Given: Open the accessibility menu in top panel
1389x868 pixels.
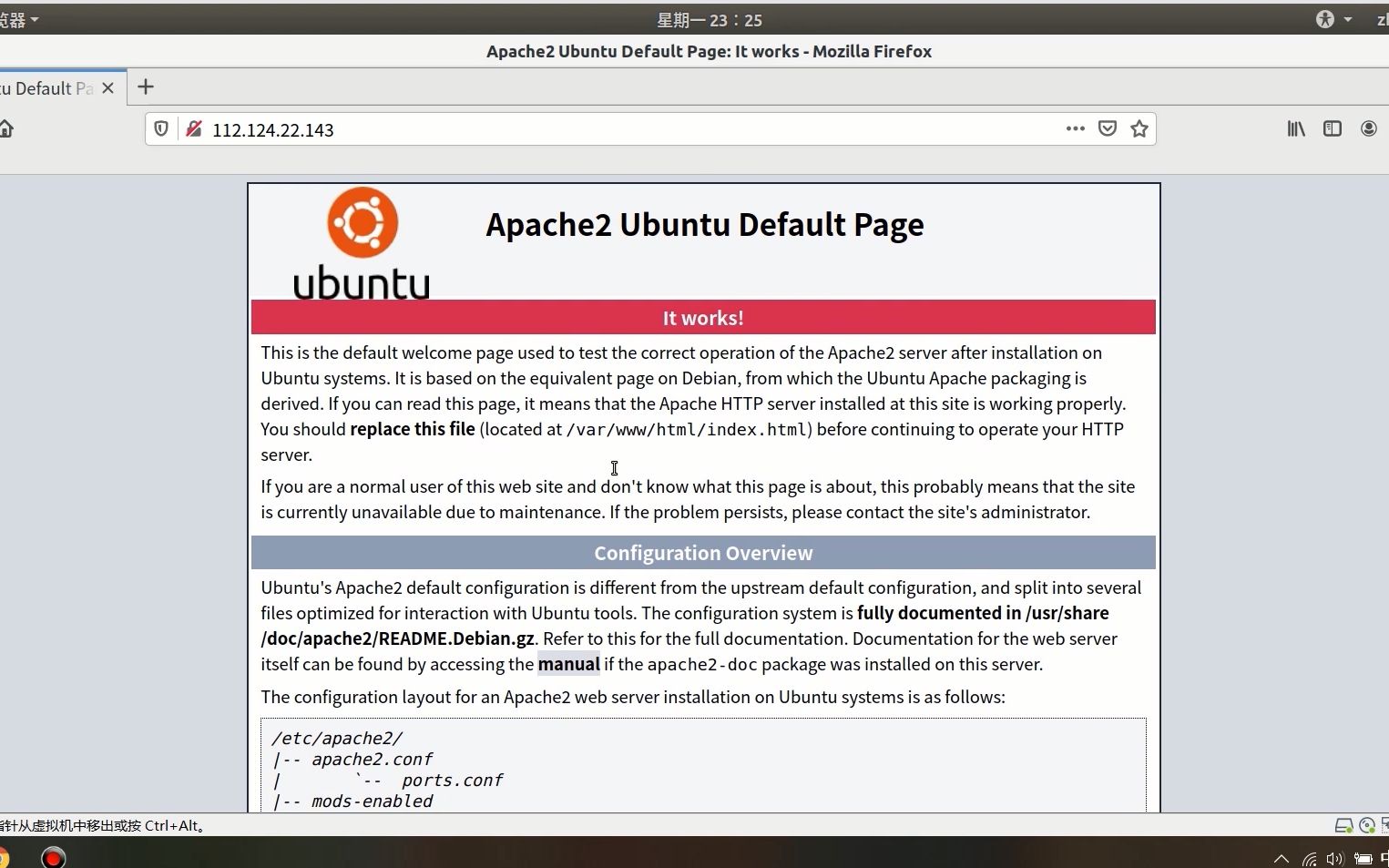Looking at the screenshot, I should tap(1333, 19).
